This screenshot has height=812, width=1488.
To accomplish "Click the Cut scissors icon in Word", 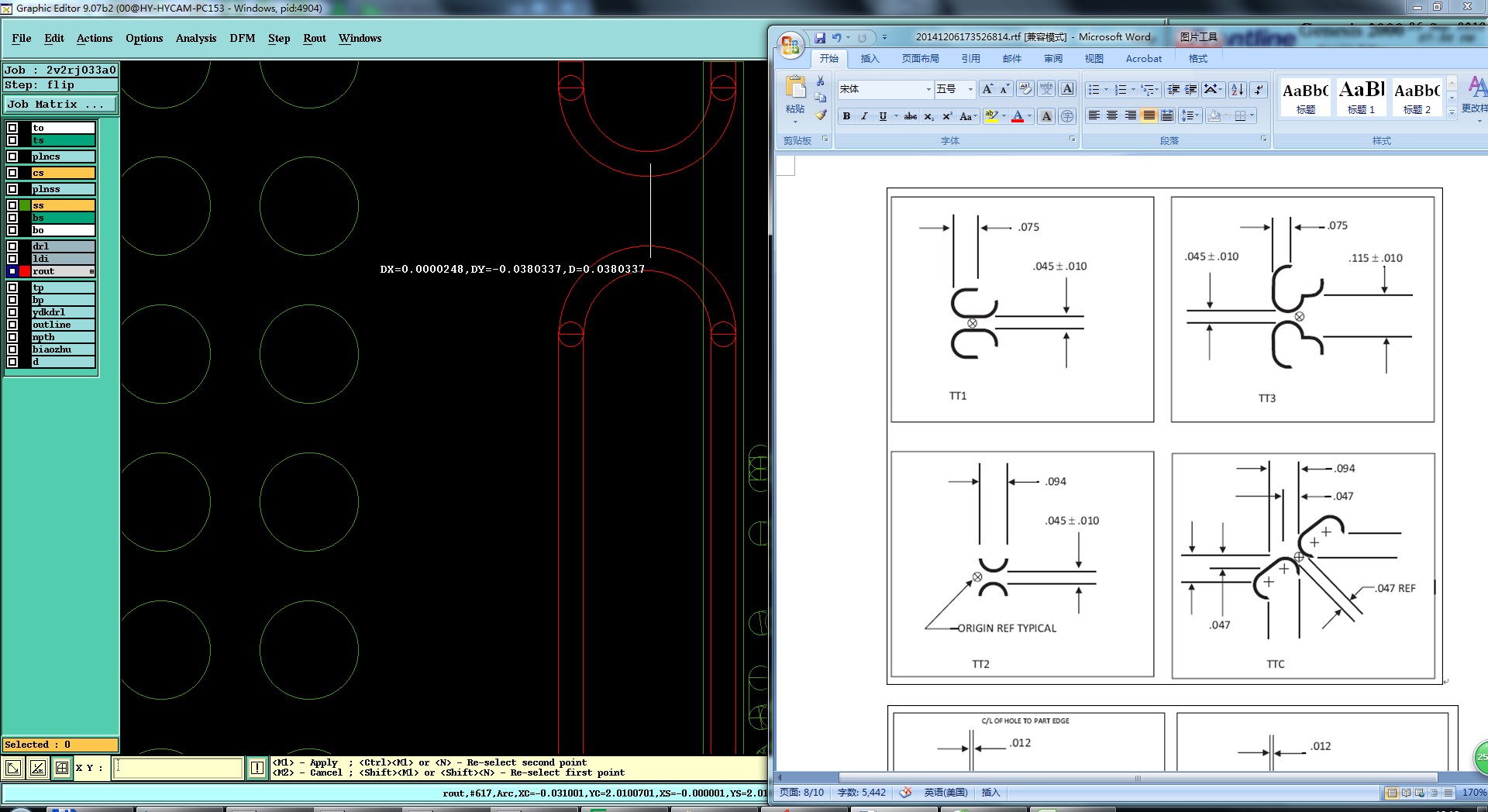I will (821, 81).
